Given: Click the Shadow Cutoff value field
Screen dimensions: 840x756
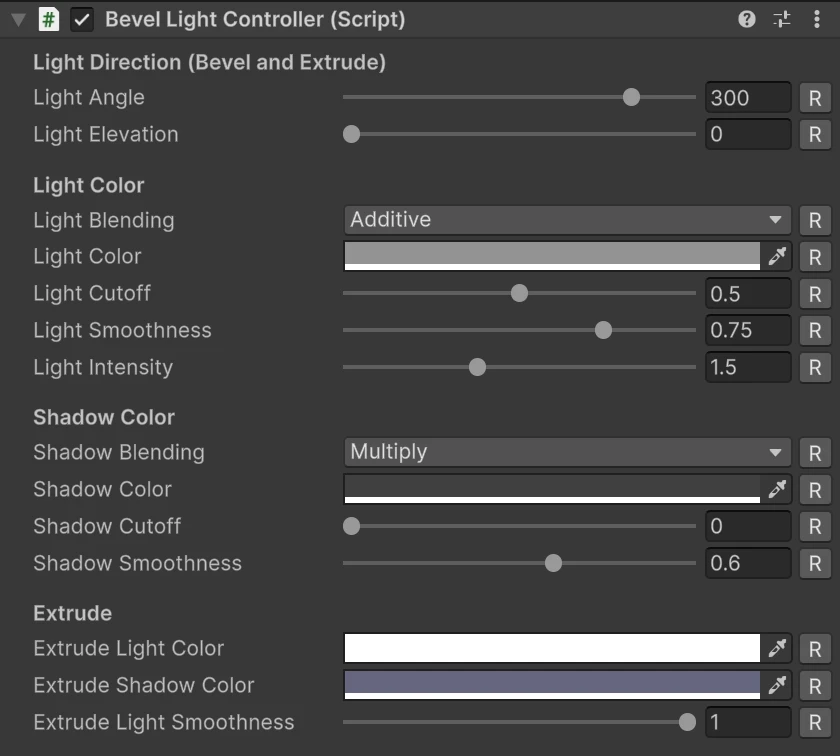Looking at the screenshot, I should pyautogui.click(x=748, y=526).
